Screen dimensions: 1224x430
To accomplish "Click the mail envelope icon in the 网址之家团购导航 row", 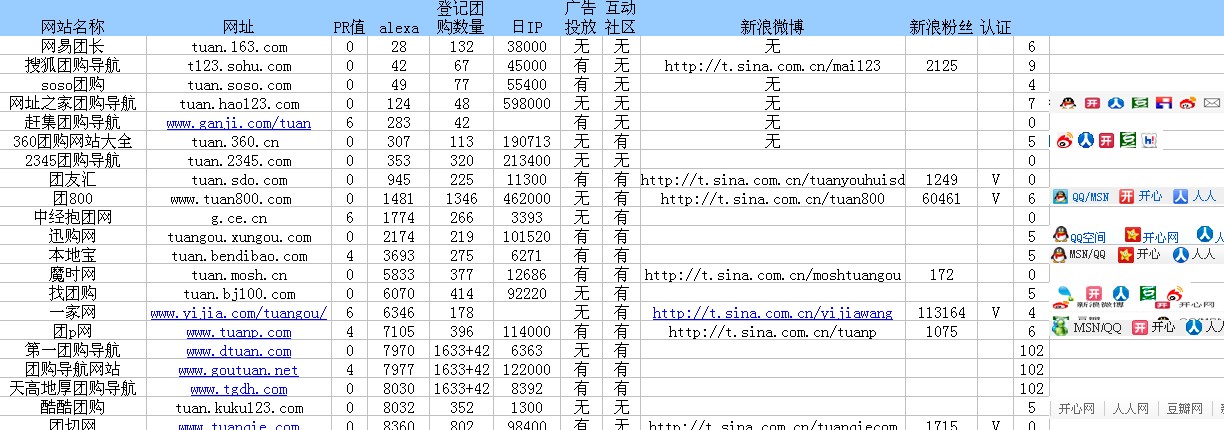I will pyautogui.click(x=1212, y=102).
